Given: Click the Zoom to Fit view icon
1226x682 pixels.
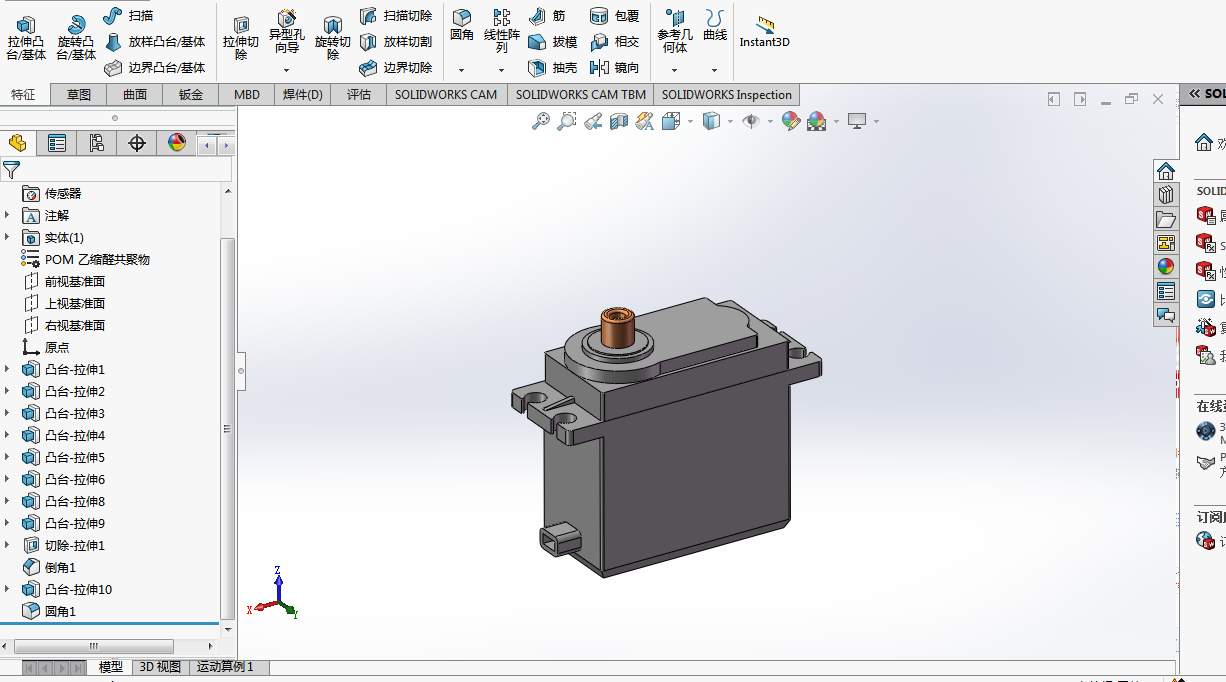Looking at the screenshot, I should [x=541, y=121].
